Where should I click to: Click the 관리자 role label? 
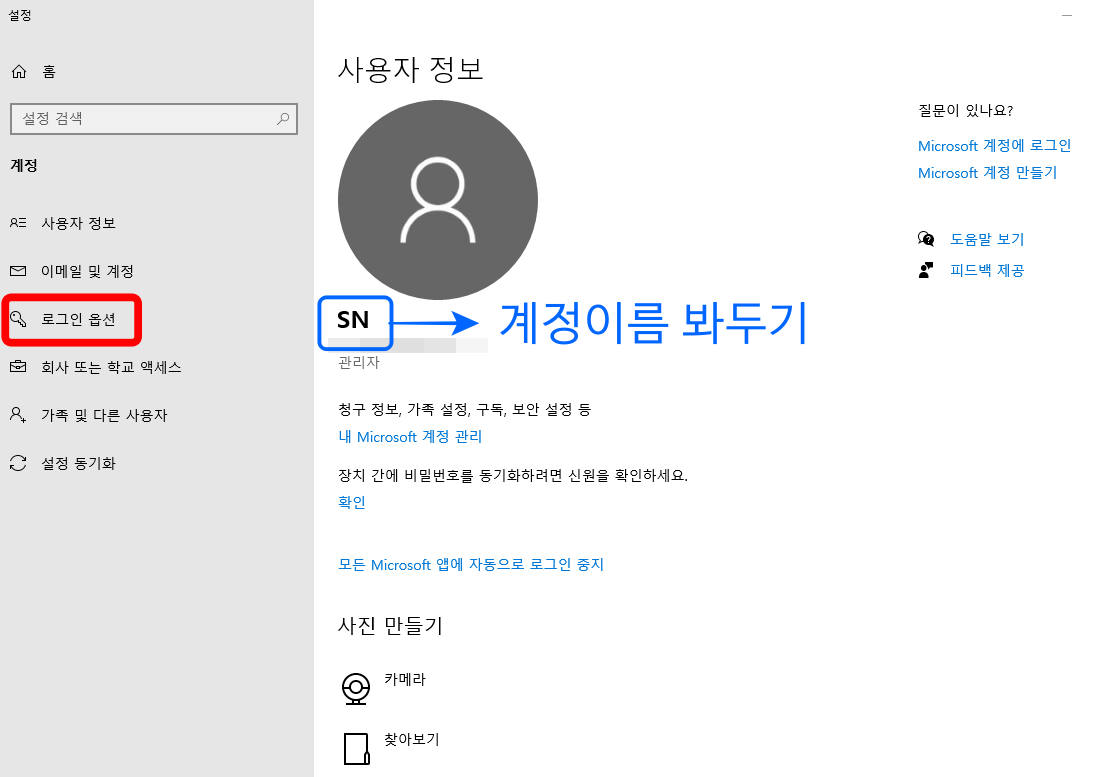point(358,362)
